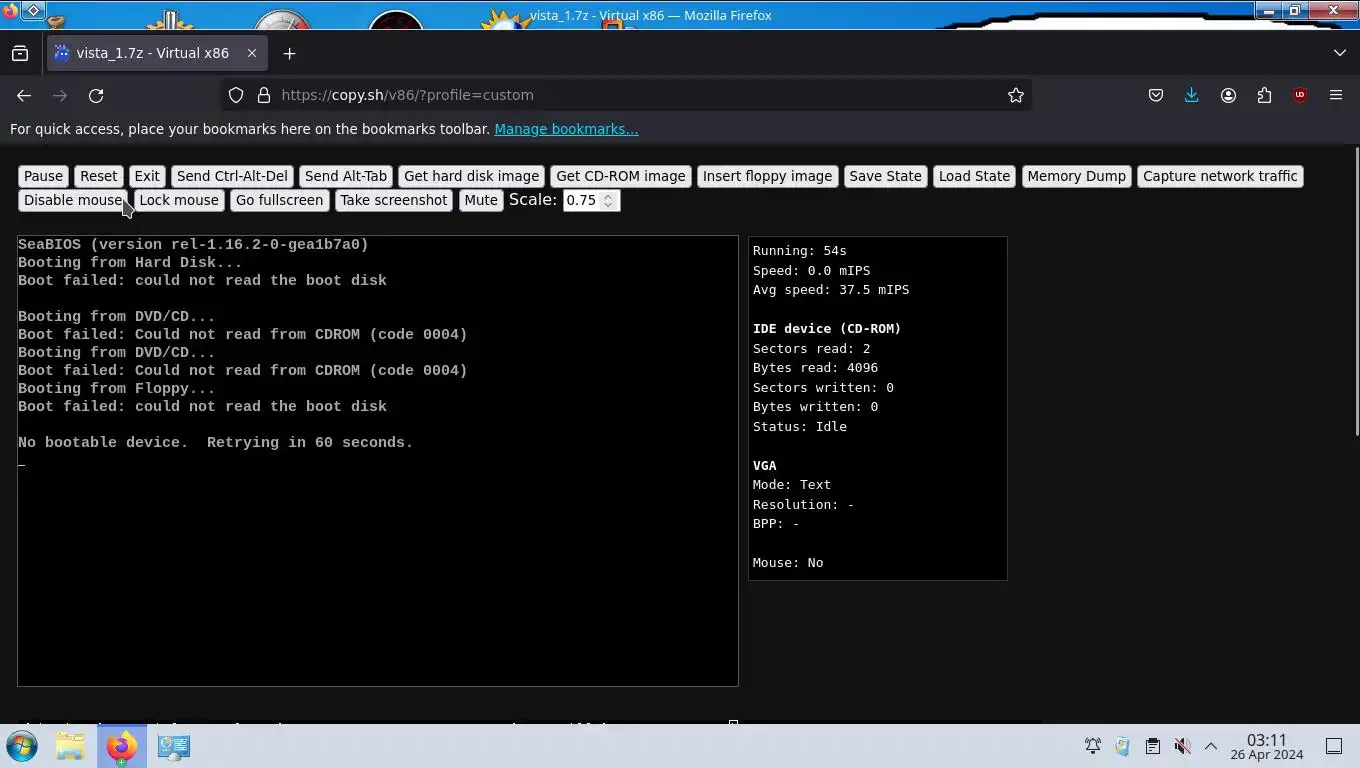Close the vista_1.7z Virtual x86 tab

pyautogui.click(x=252, y=53)
